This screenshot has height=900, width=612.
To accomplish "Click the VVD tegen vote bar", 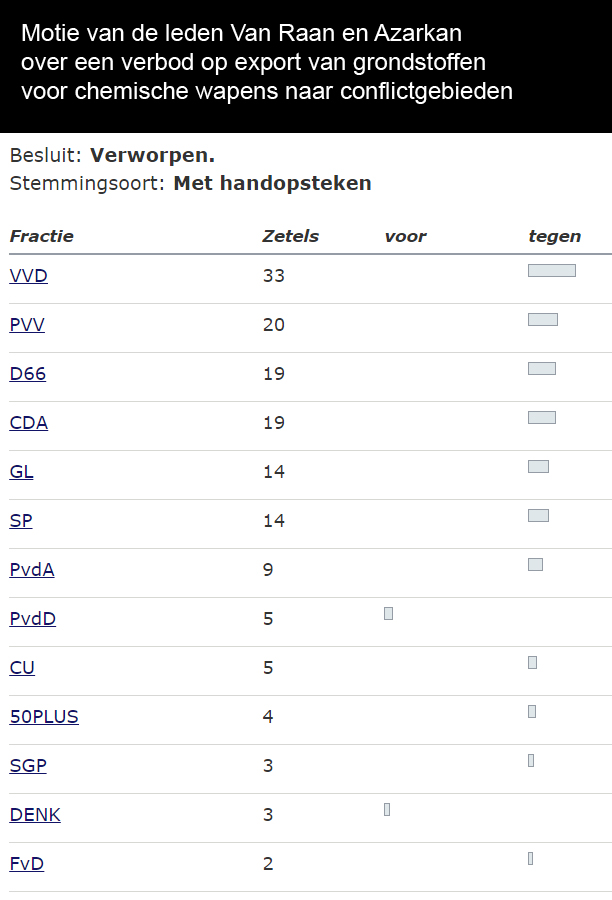I will tap(552, 270).
